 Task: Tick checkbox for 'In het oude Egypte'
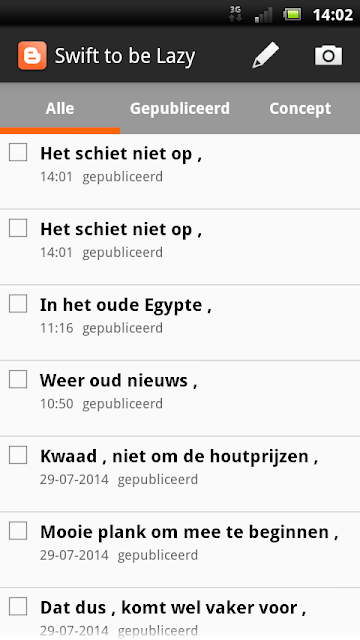[x=18, y=304]
